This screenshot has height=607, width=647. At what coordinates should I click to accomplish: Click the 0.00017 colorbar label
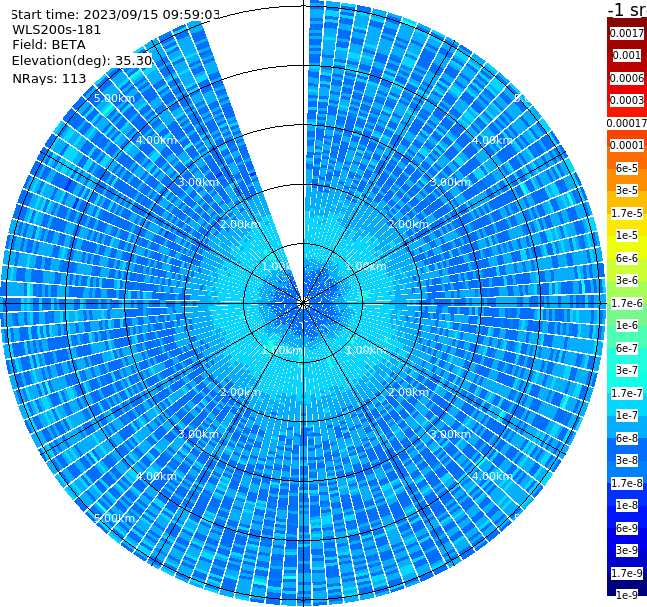pyautogui.click(x=627, y=123)
